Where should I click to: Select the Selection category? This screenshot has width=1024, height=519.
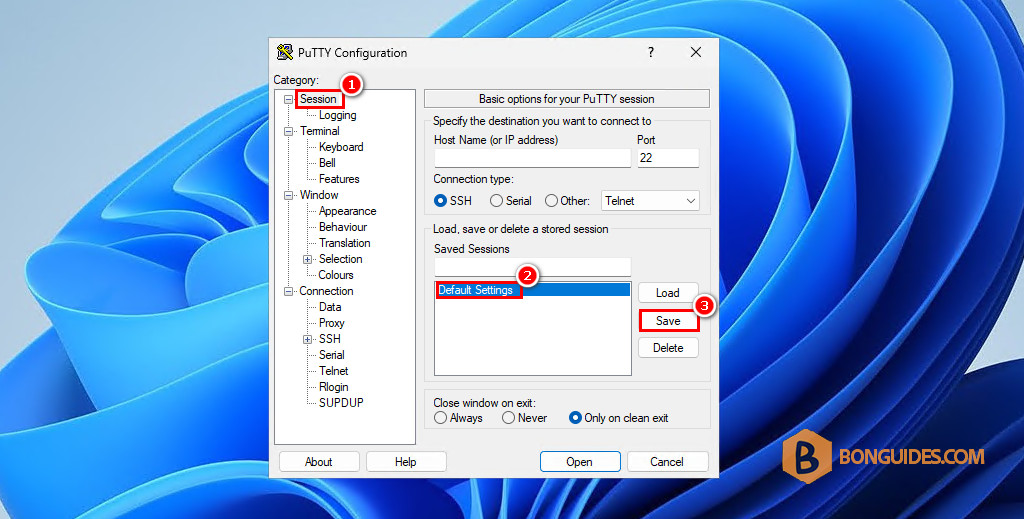[340, 259]
